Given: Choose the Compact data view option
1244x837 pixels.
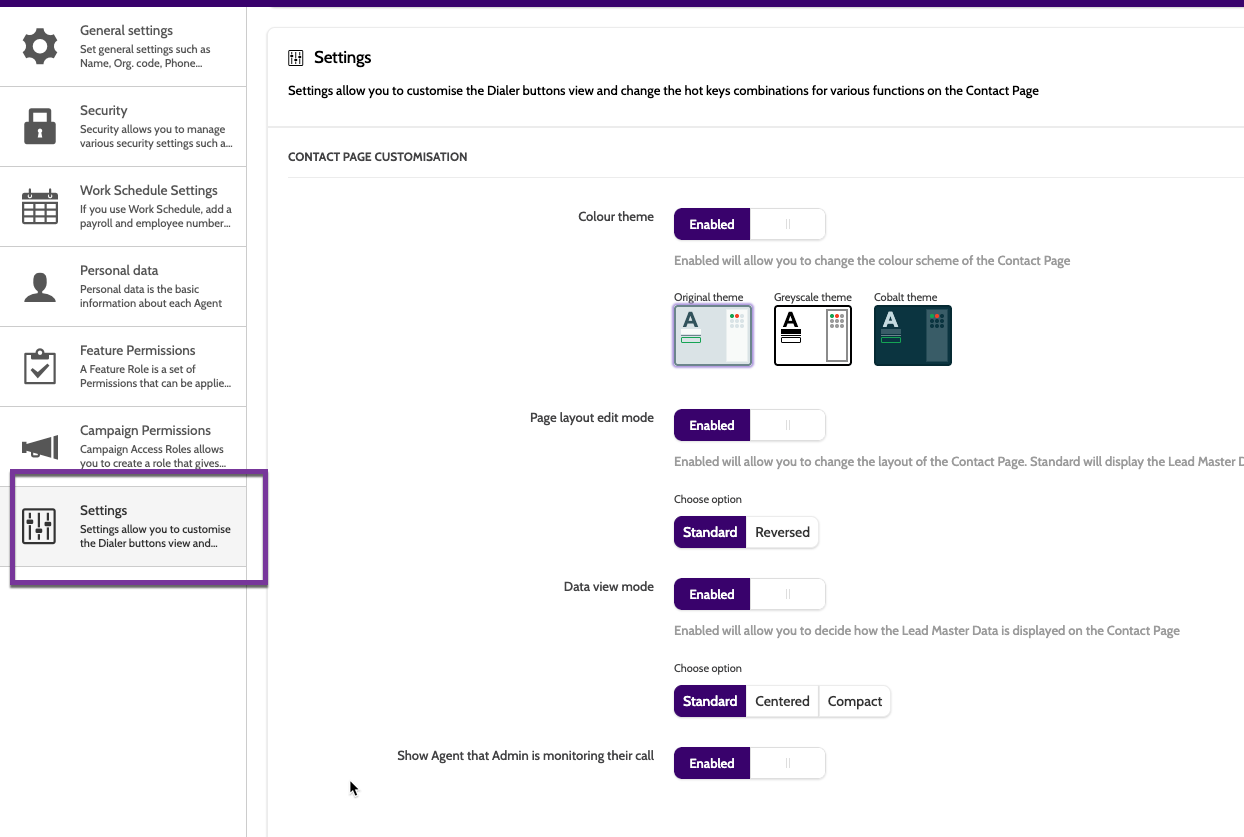Looking at the screenshot, I should 854,701.
